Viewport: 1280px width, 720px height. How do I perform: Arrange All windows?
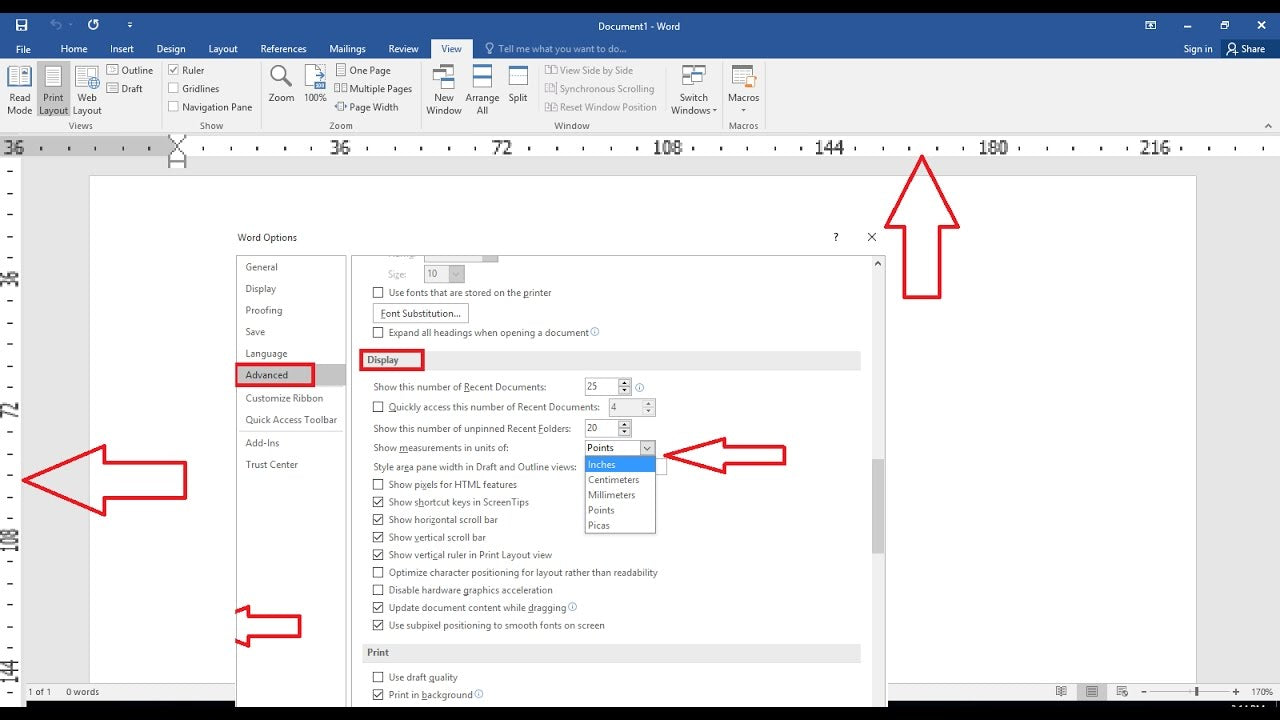point(482,90)
